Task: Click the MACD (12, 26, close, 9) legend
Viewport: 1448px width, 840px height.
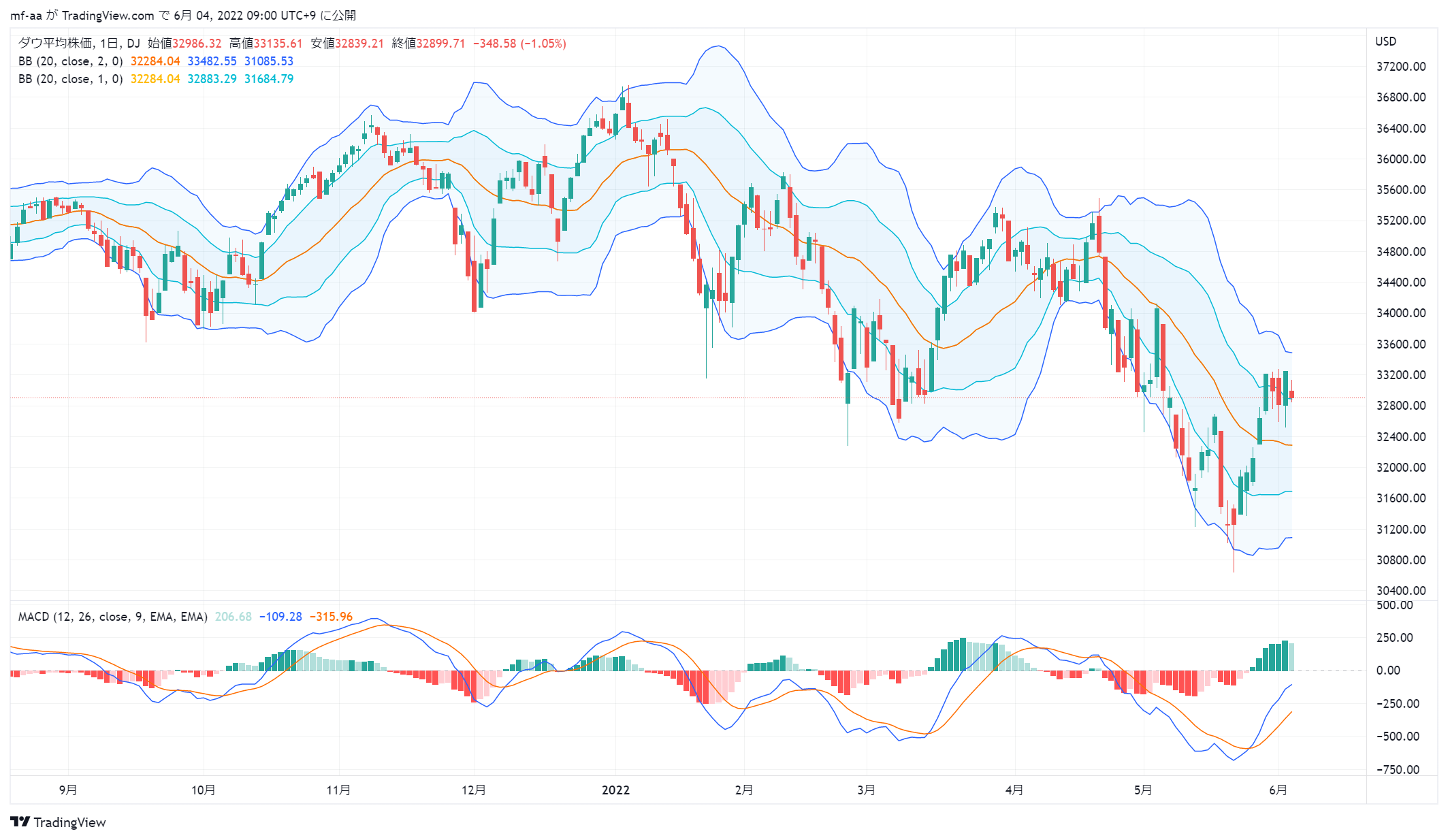Action: coord(113,617)
